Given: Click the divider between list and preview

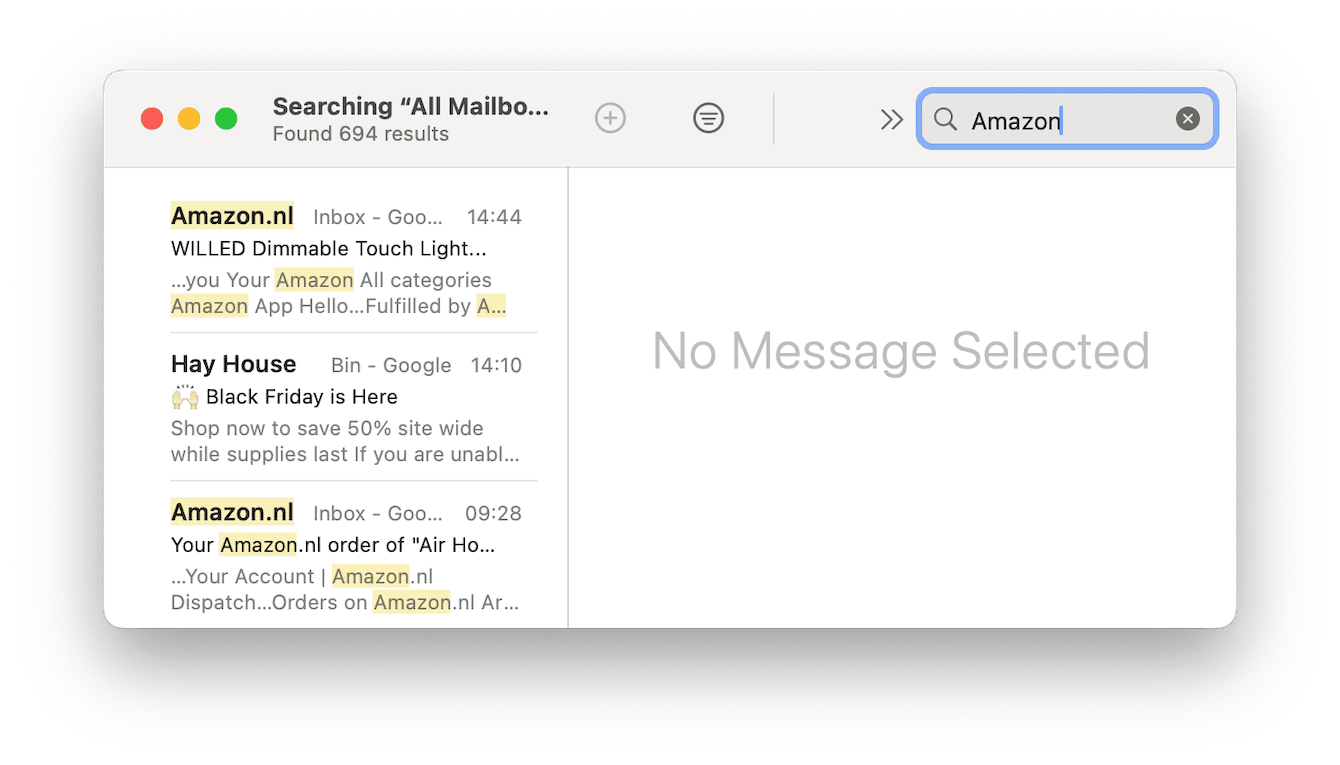Looking at the screenshot, I should tap(568, 400).
